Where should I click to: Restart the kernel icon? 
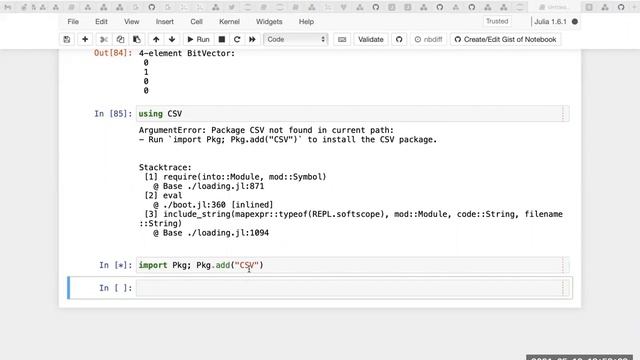click(x=237, y=40)
